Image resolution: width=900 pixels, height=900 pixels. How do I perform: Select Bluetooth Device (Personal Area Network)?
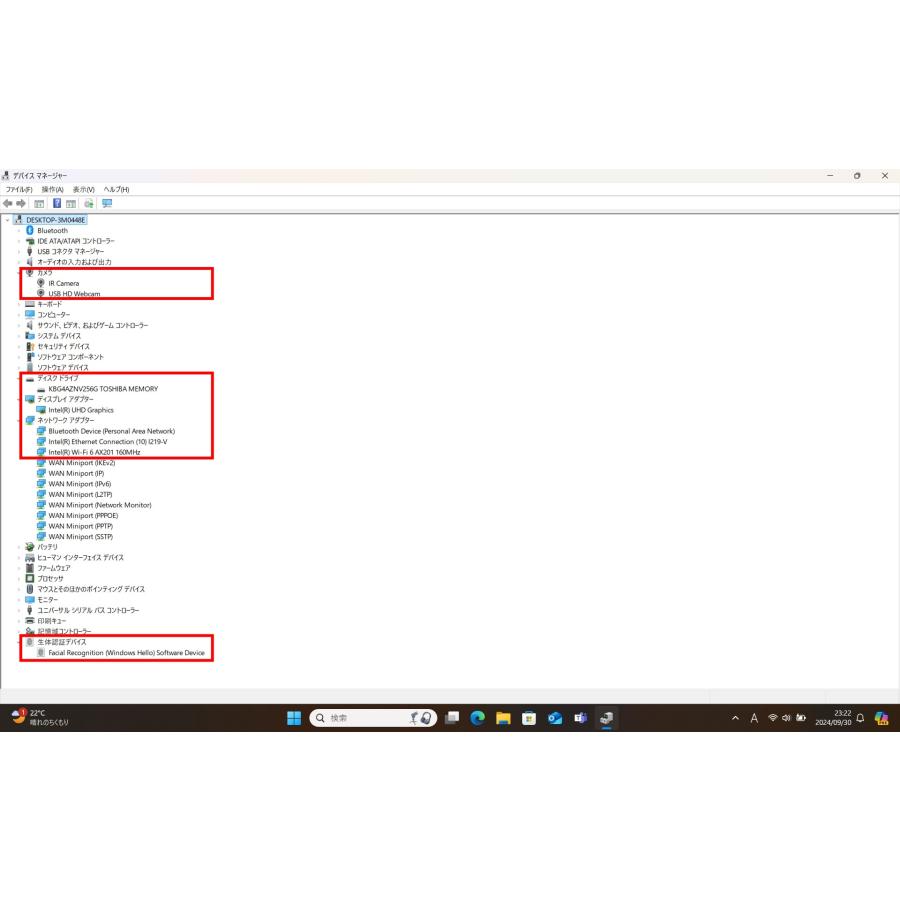tap(111, 431)
